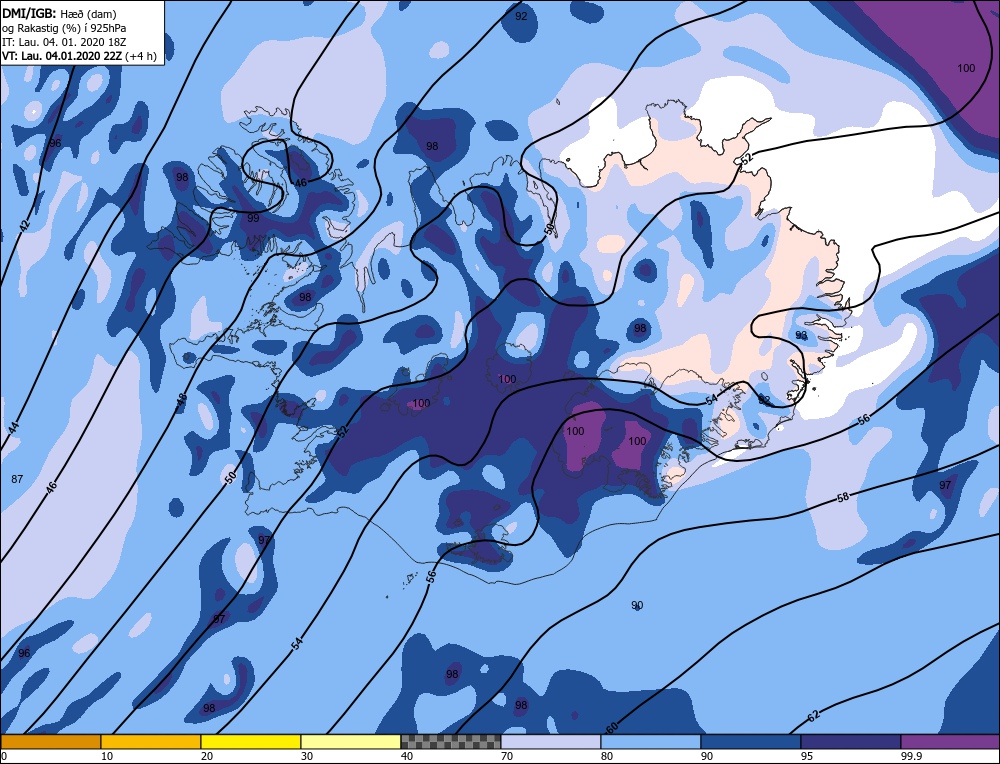Select the '44' contour label

click(14, 428)
